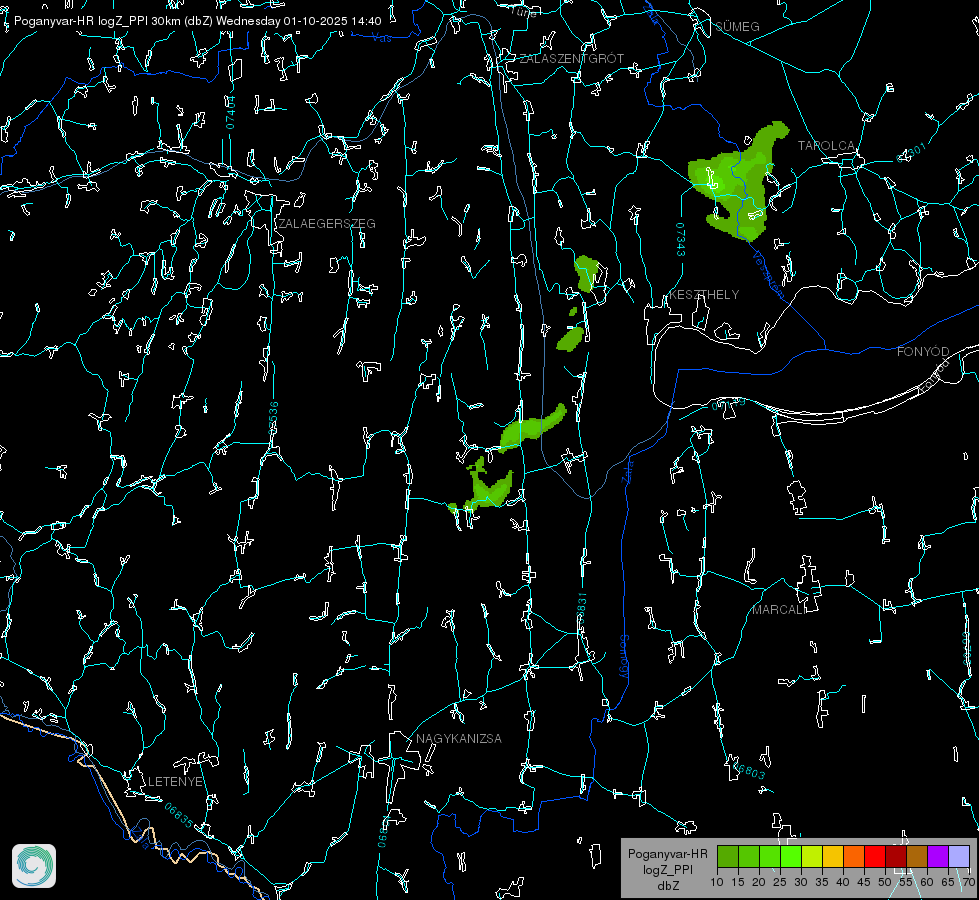Click the Poganyvar-HR legend title
Screen dimensions: 979x900
click(x=667, y=854)
